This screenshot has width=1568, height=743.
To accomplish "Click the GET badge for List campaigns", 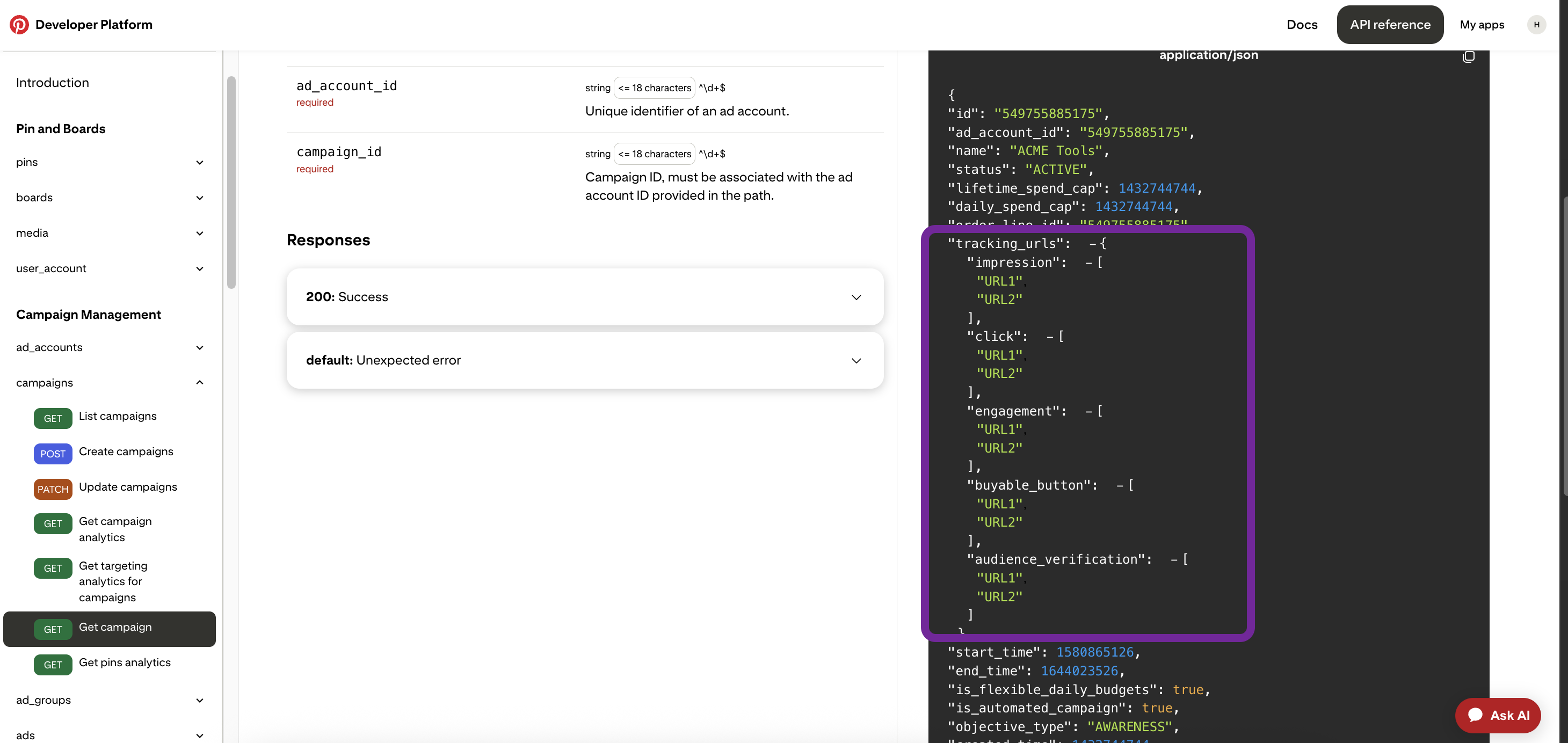I will (x=52, y=418).
